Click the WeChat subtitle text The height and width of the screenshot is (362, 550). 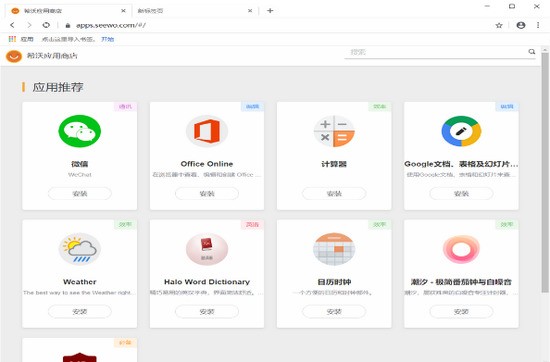[80, 174]
